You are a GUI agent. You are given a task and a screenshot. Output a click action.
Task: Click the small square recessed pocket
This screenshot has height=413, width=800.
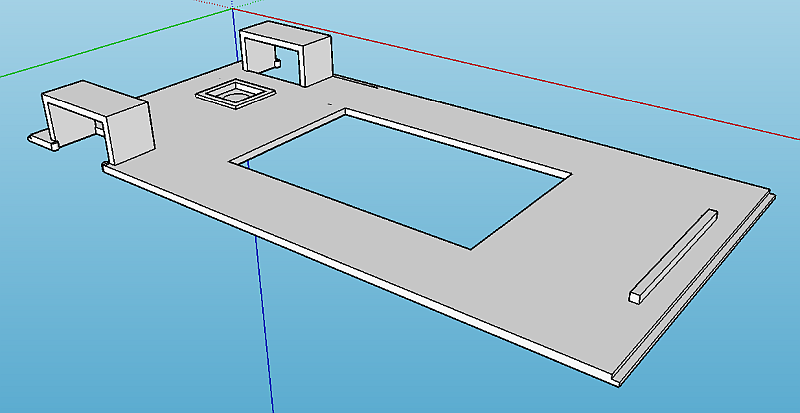236,95
